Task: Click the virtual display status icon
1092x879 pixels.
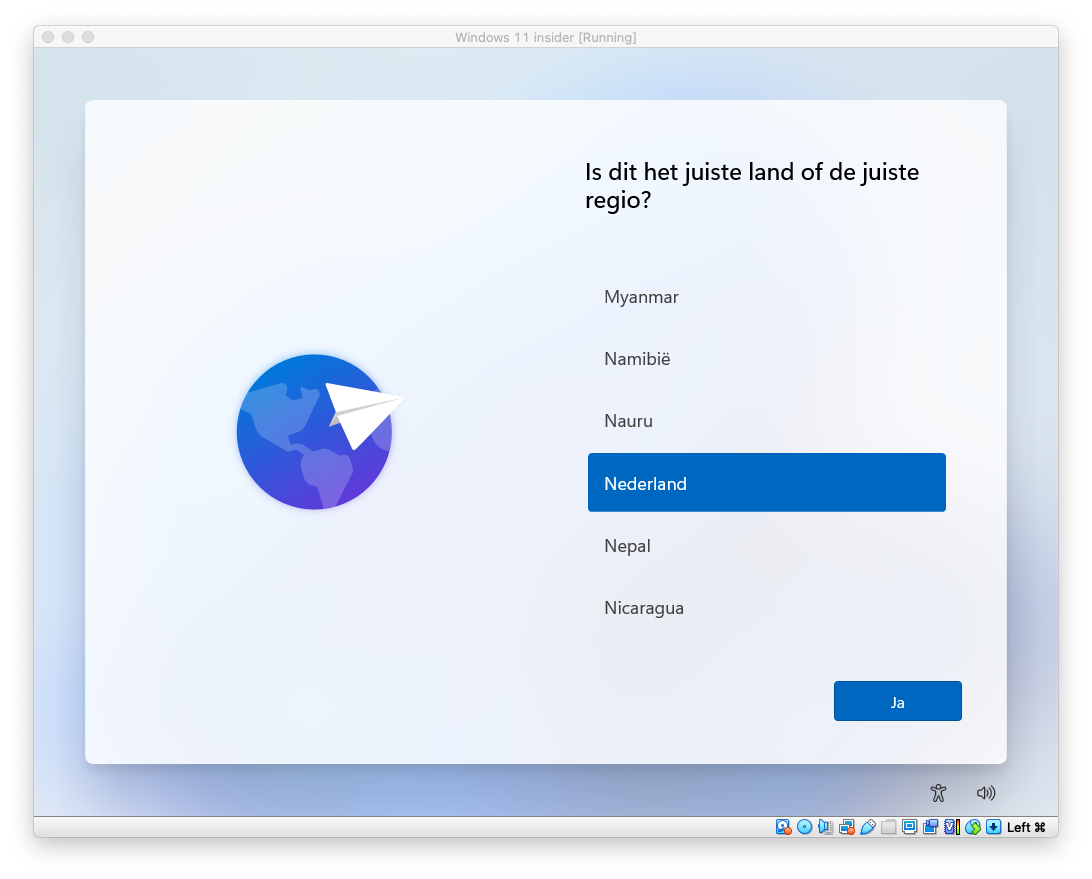Action: pos(909,827)
